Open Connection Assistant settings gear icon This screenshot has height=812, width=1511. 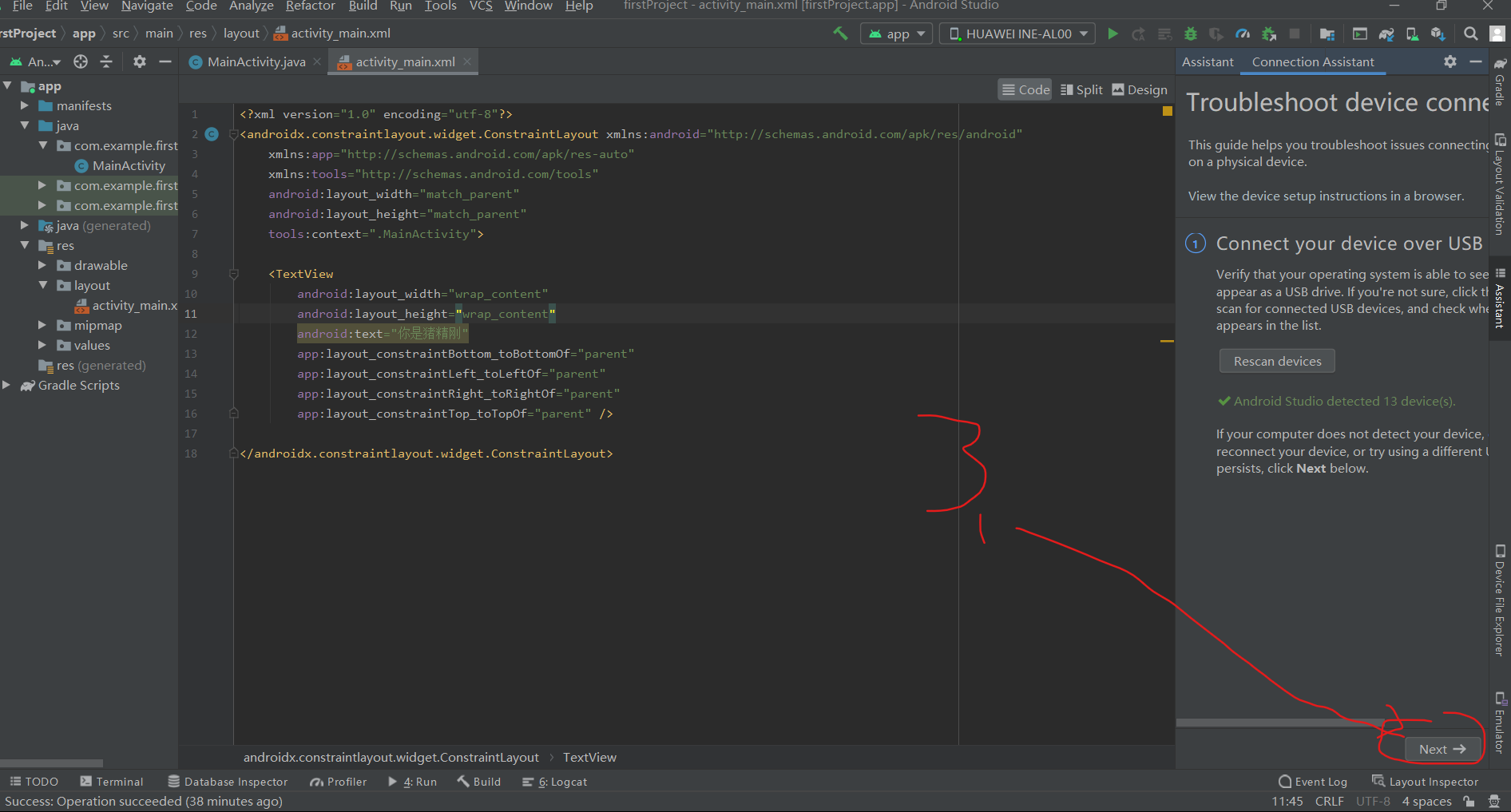coord(1450,61)
